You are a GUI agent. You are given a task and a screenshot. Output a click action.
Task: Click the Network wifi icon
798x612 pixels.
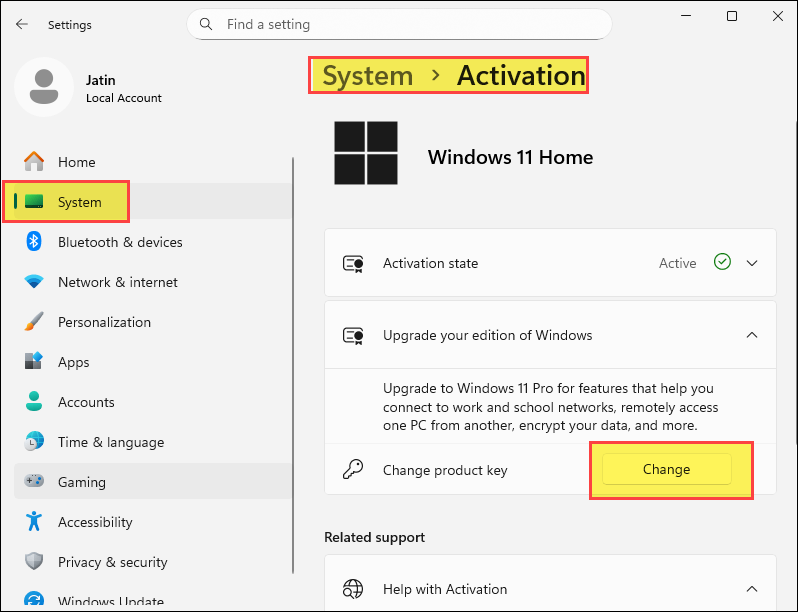click(x=34, y=281)
